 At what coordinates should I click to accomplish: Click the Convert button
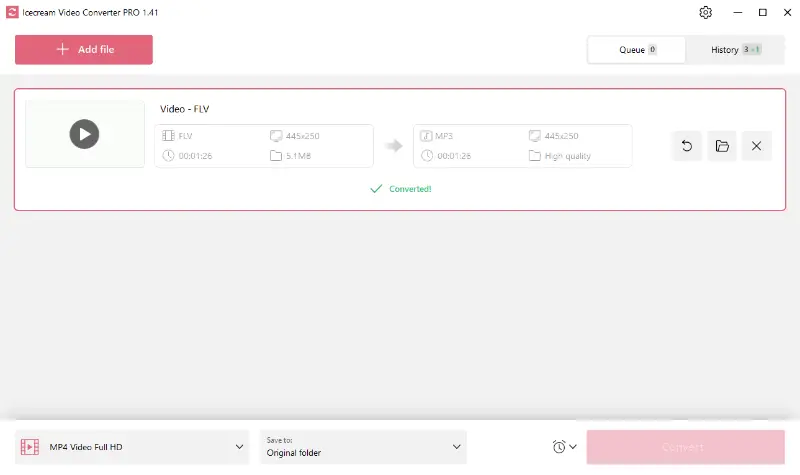tap(685, 447)
